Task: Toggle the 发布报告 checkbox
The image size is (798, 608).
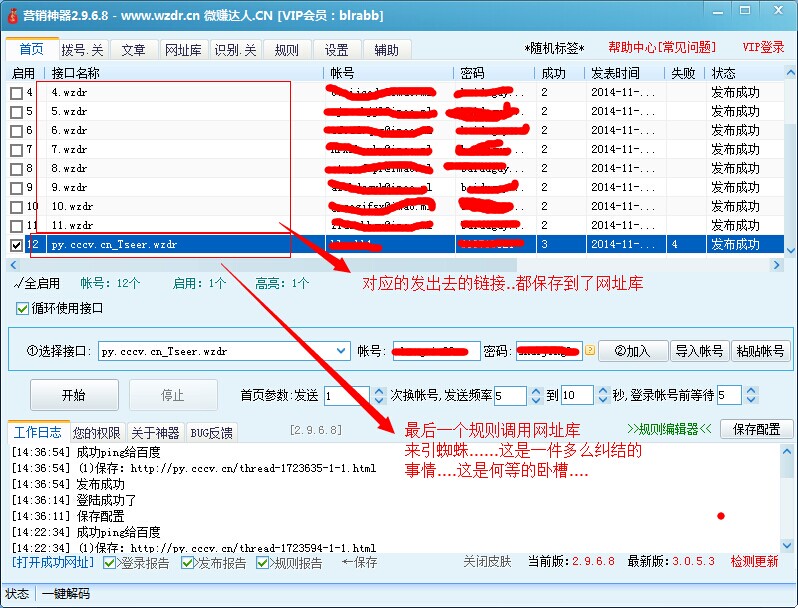Action: point(188,563)
